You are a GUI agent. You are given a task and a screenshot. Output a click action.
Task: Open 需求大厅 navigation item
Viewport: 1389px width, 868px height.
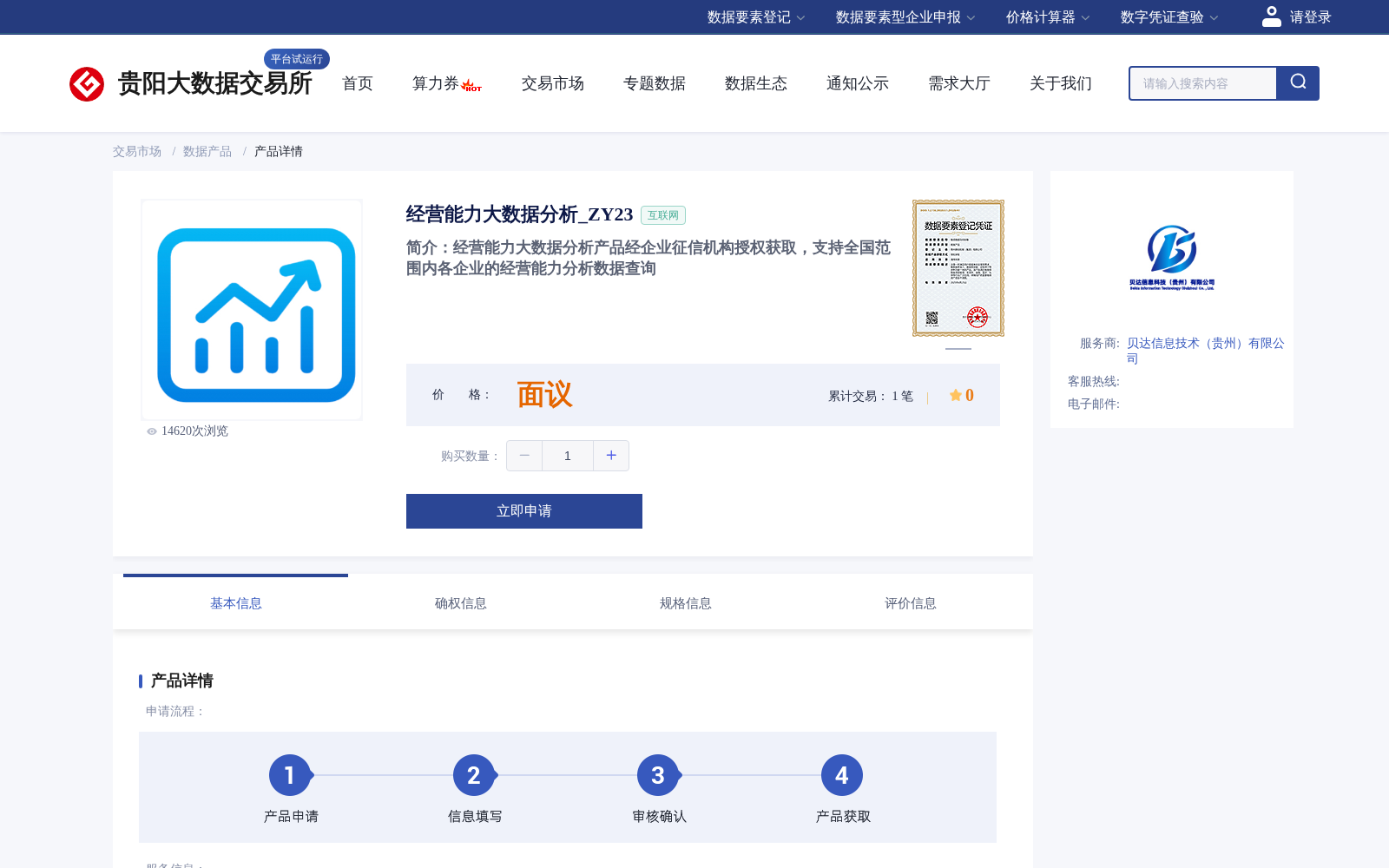tap(959, 83)
